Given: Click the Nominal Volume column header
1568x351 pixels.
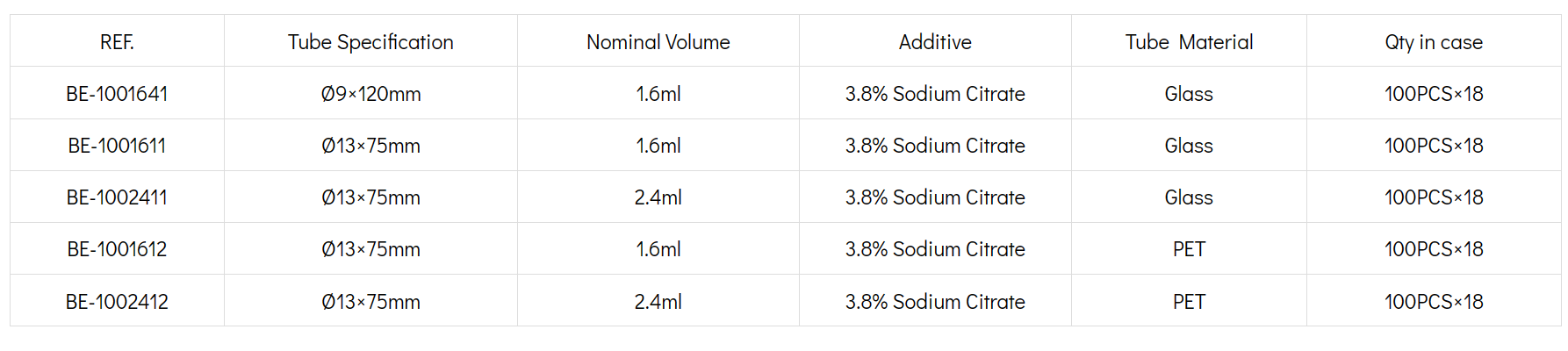Looking at the screenshot, I should click(658, 42).
